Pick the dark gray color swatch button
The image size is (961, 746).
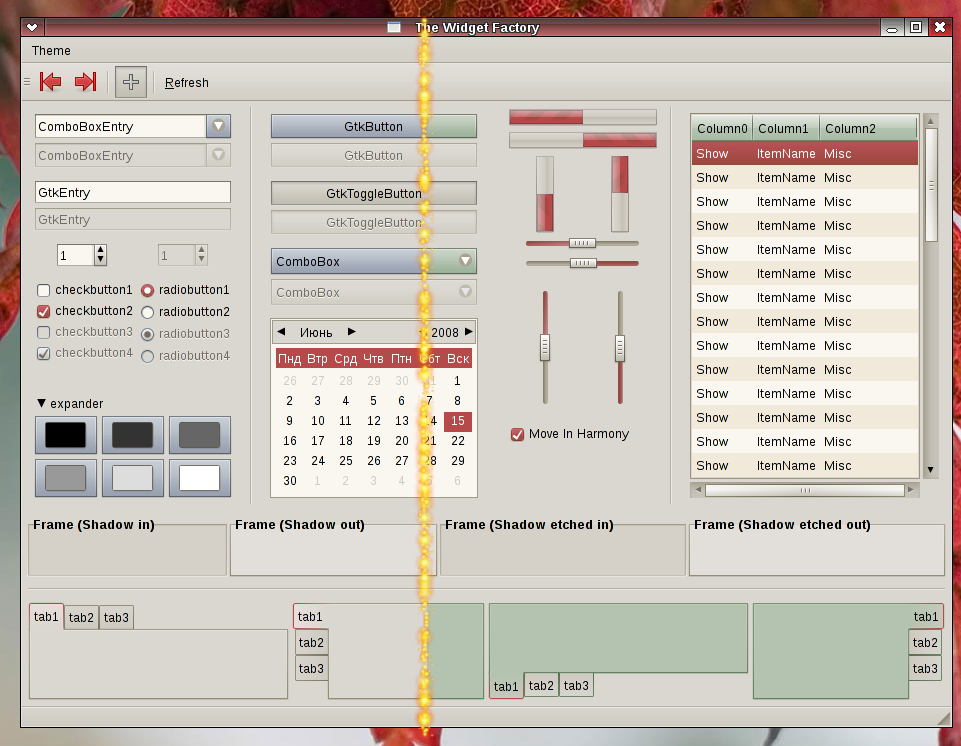coord(132,435)
